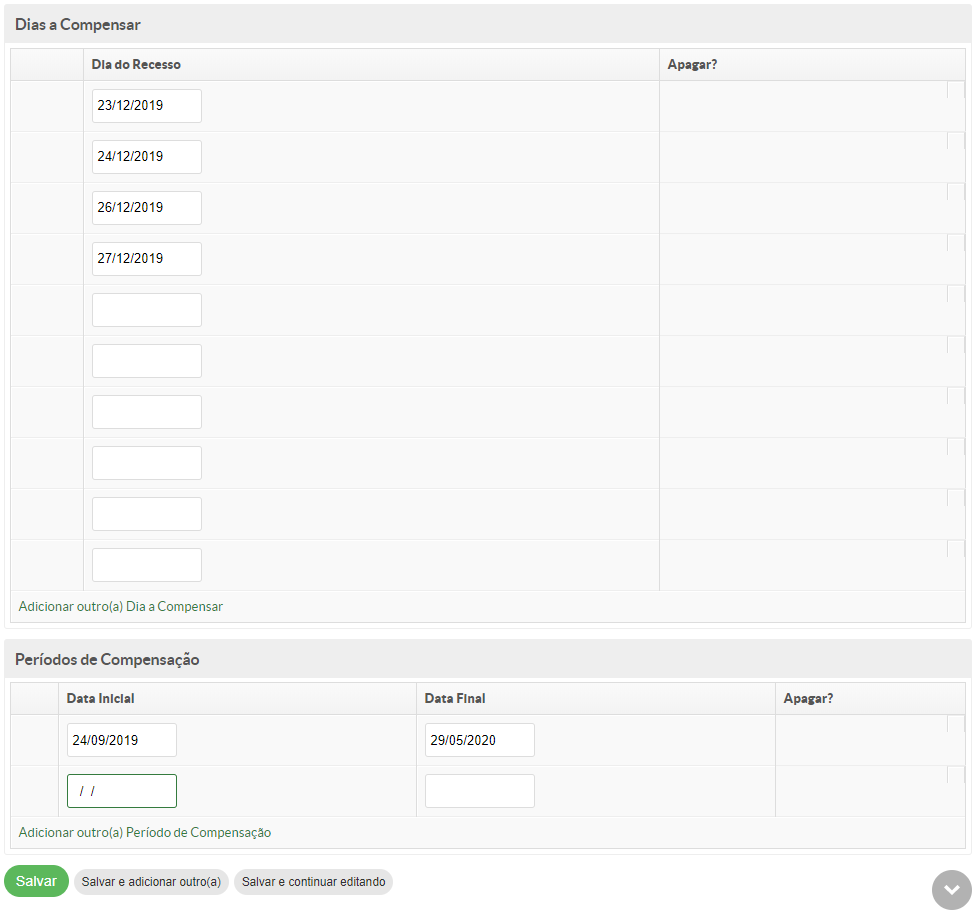Edit the Data Final field showing 29/05/2020
This screenshot has width=976, height=914.
click(480, 740)
